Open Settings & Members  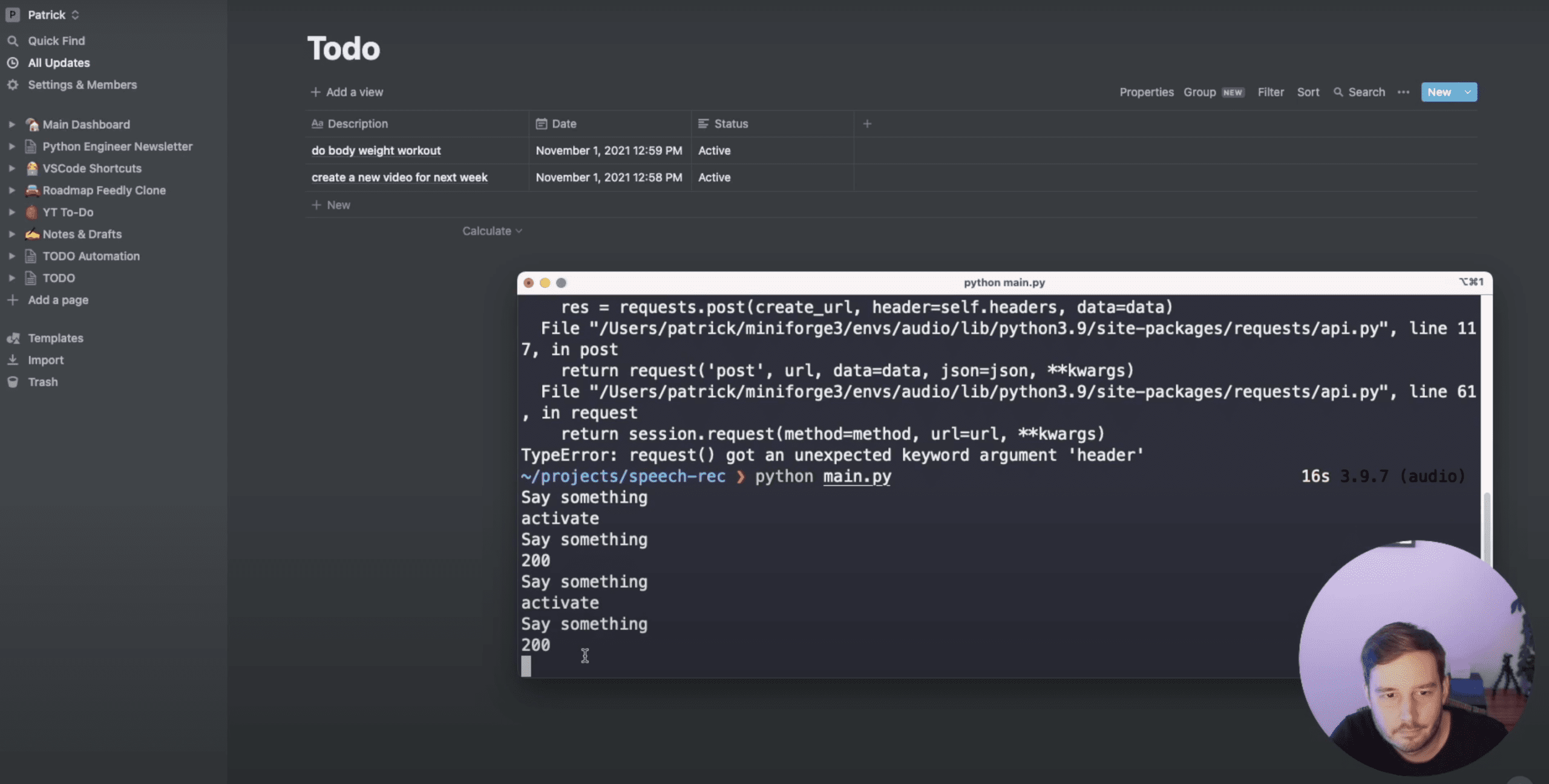(82, 85)
